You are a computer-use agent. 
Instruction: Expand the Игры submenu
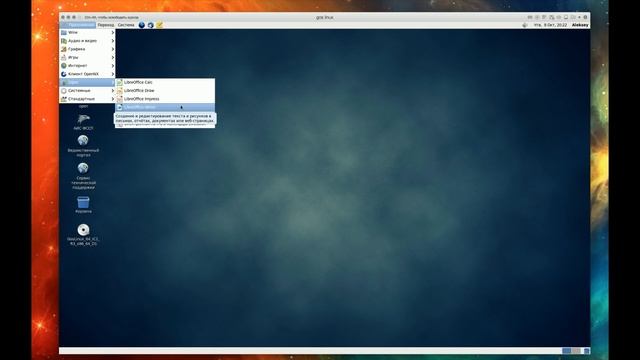87,58
